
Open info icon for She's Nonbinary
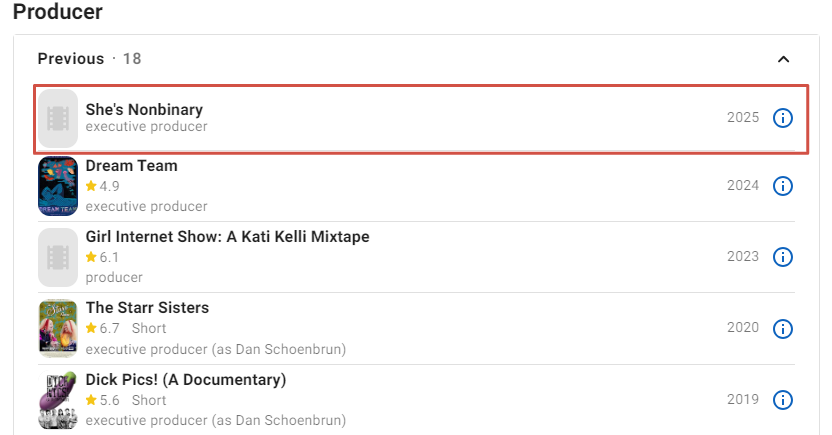coord(783,118)
